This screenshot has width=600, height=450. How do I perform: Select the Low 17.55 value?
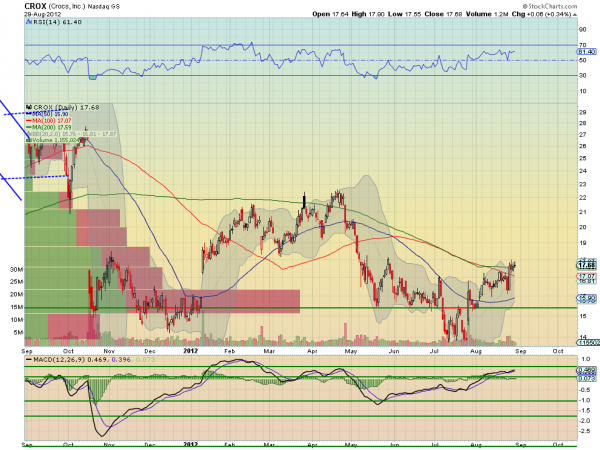coord(404,14)
